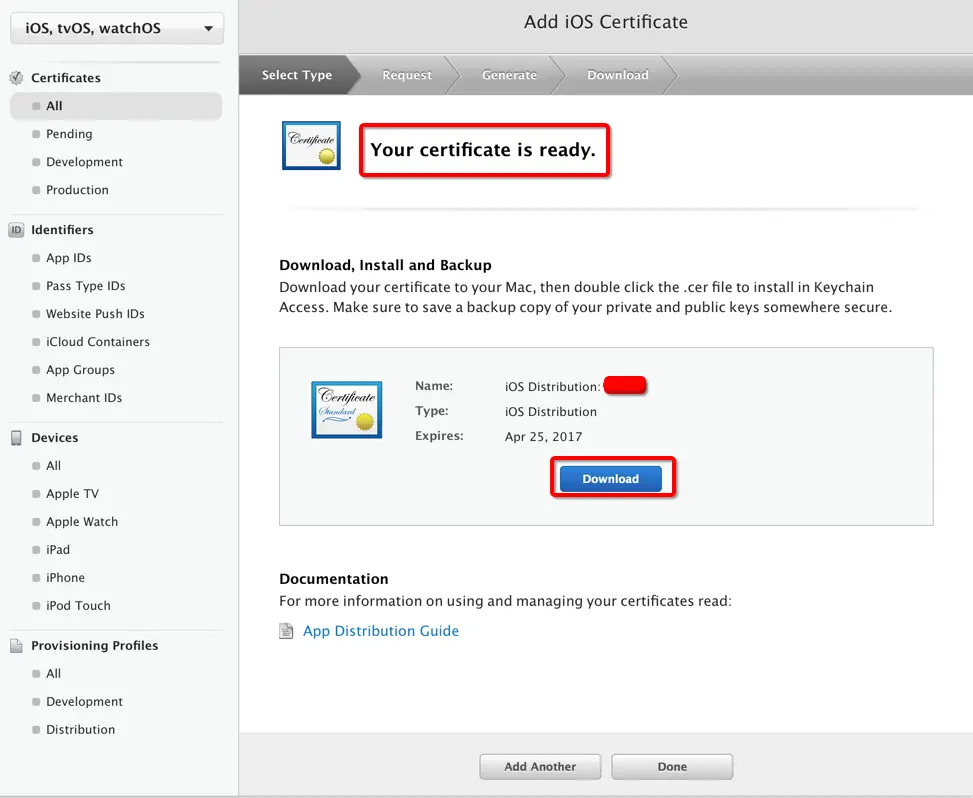Image resolution: width=973 pixels, height=798 pixels.
Task: Click the Add Another button
Action: (x=540, y=767)
